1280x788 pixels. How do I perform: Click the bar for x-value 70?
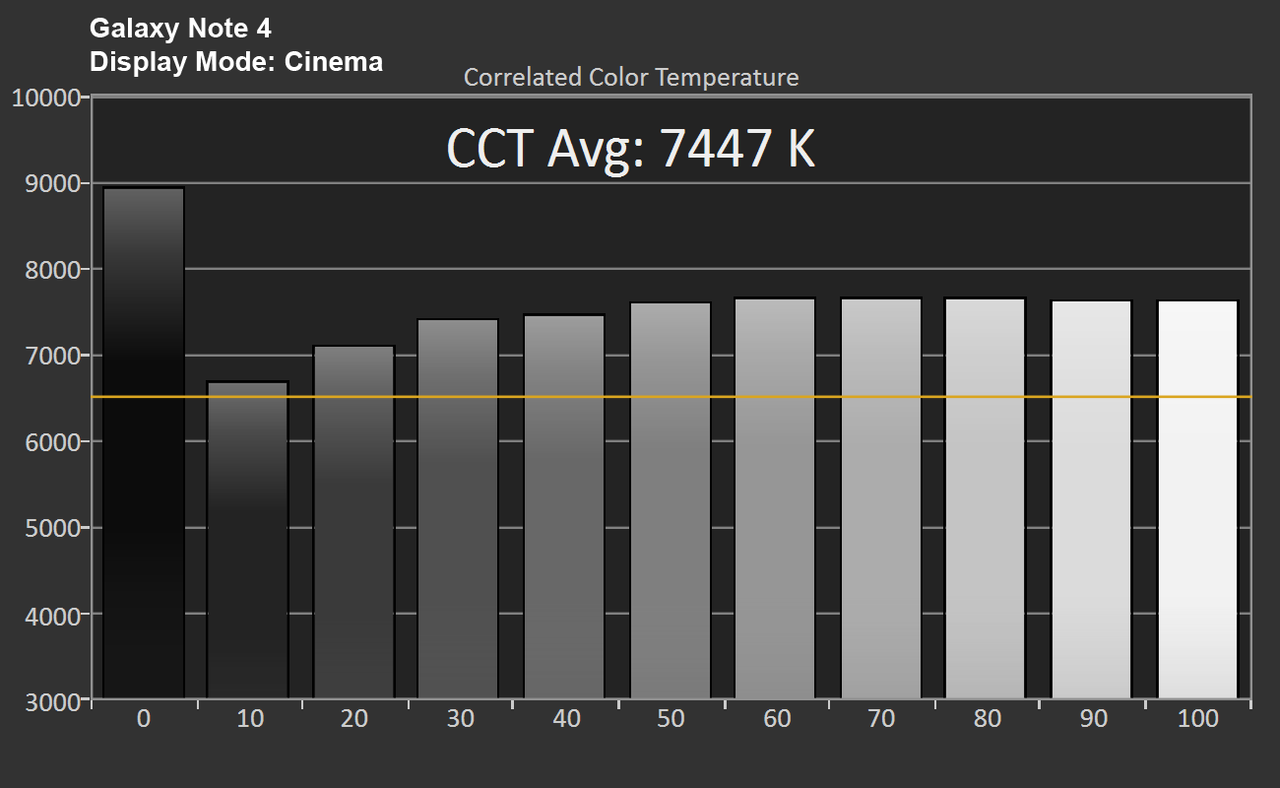pyautogui.click(x=882, y=498)
